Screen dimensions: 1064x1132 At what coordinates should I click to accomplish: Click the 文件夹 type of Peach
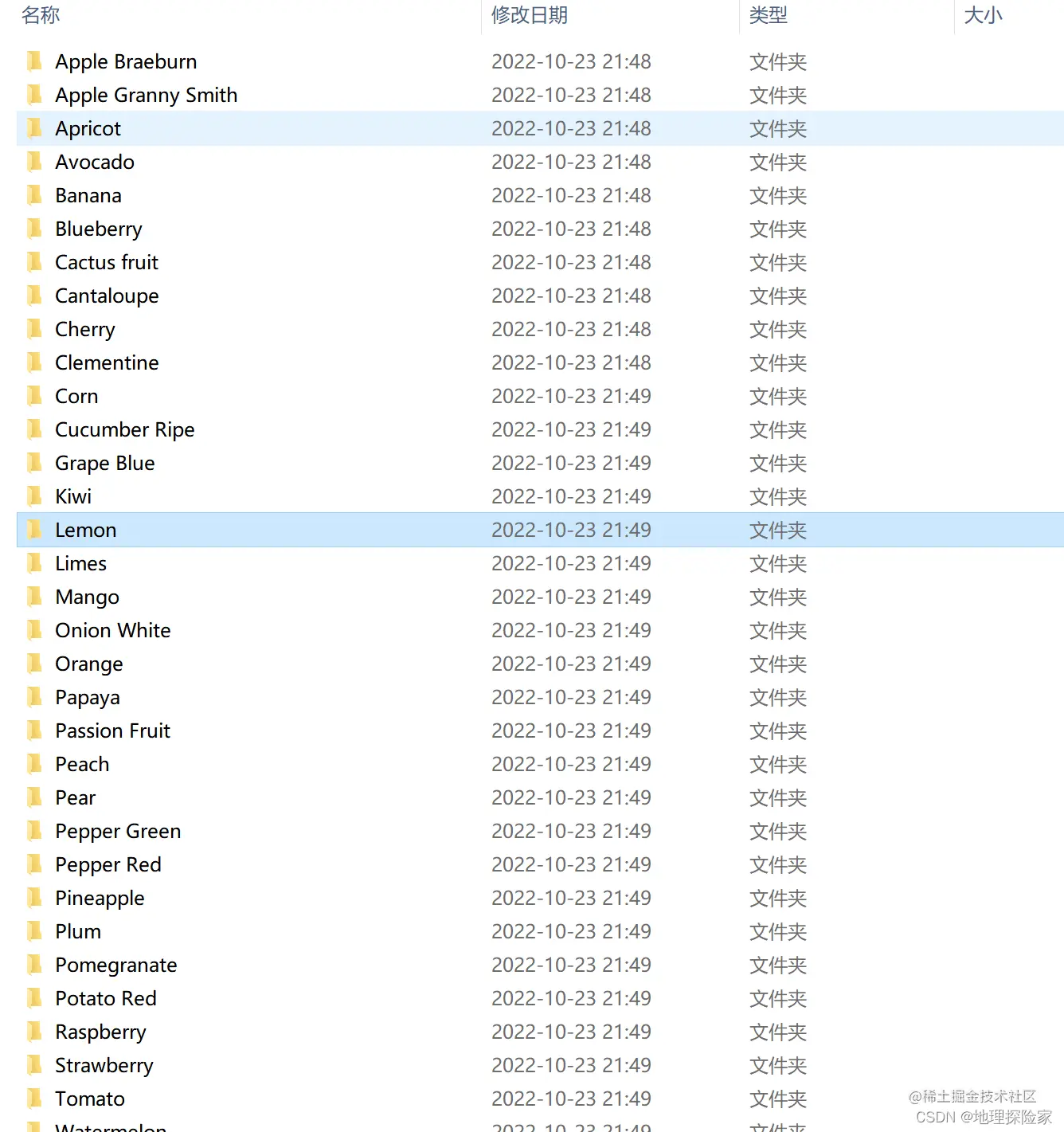(x=778, y=764)
